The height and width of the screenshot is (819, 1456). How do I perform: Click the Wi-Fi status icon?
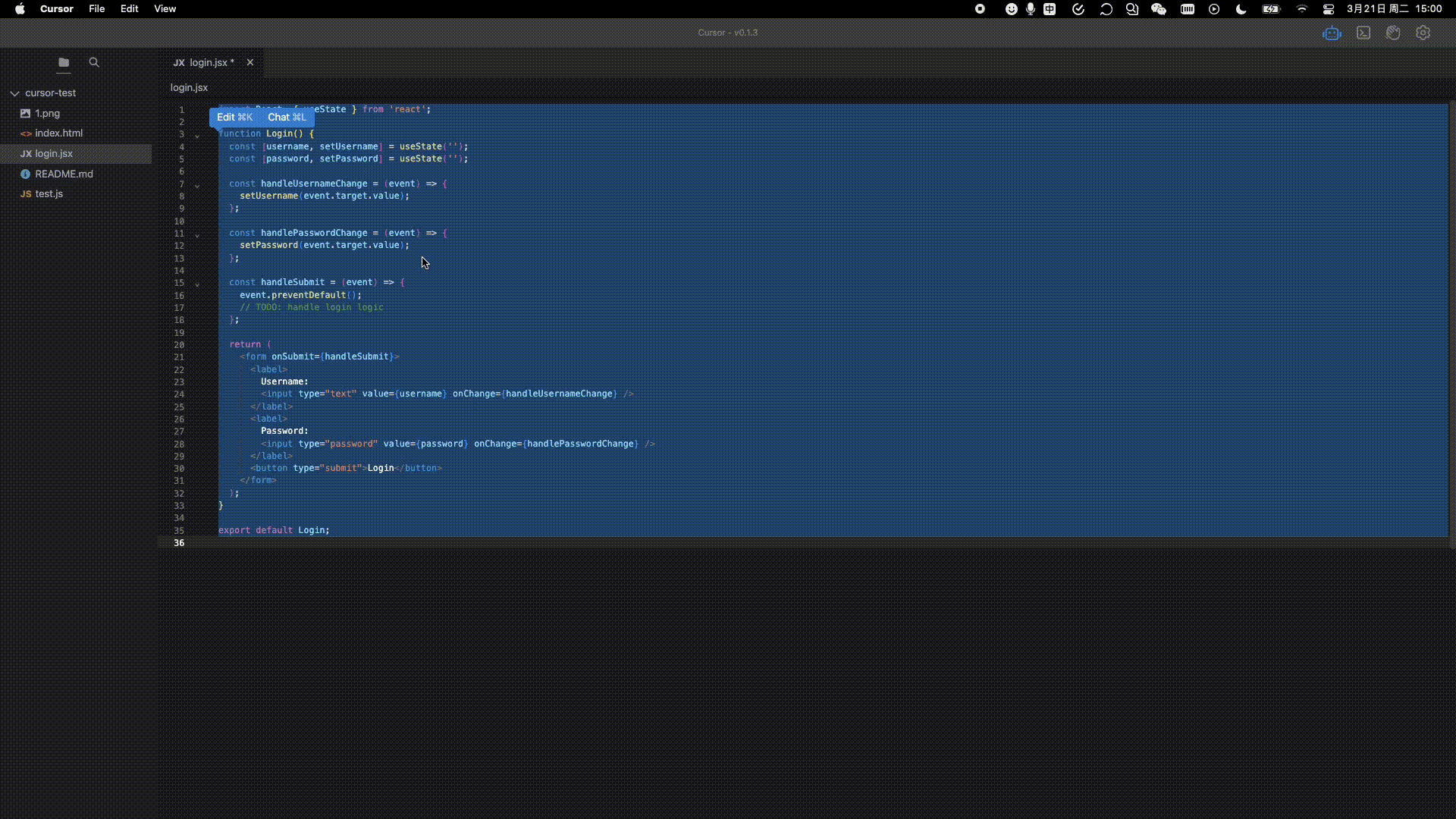(x=1302, y=9)
